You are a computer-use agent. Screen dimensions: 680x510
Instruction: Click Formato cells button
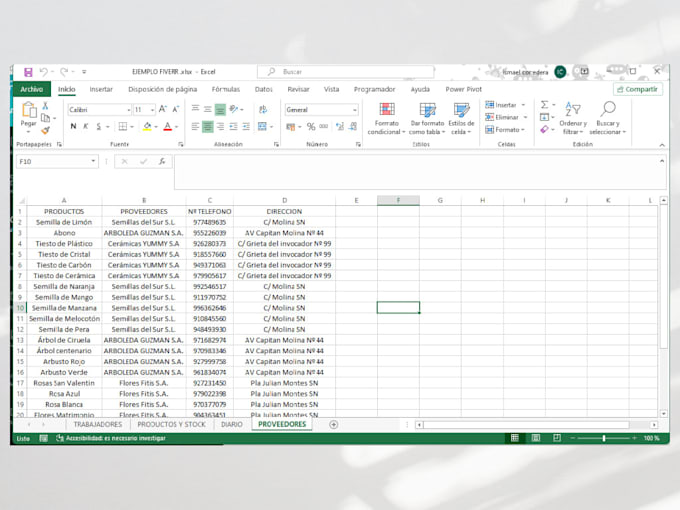(x=505, y=130)
